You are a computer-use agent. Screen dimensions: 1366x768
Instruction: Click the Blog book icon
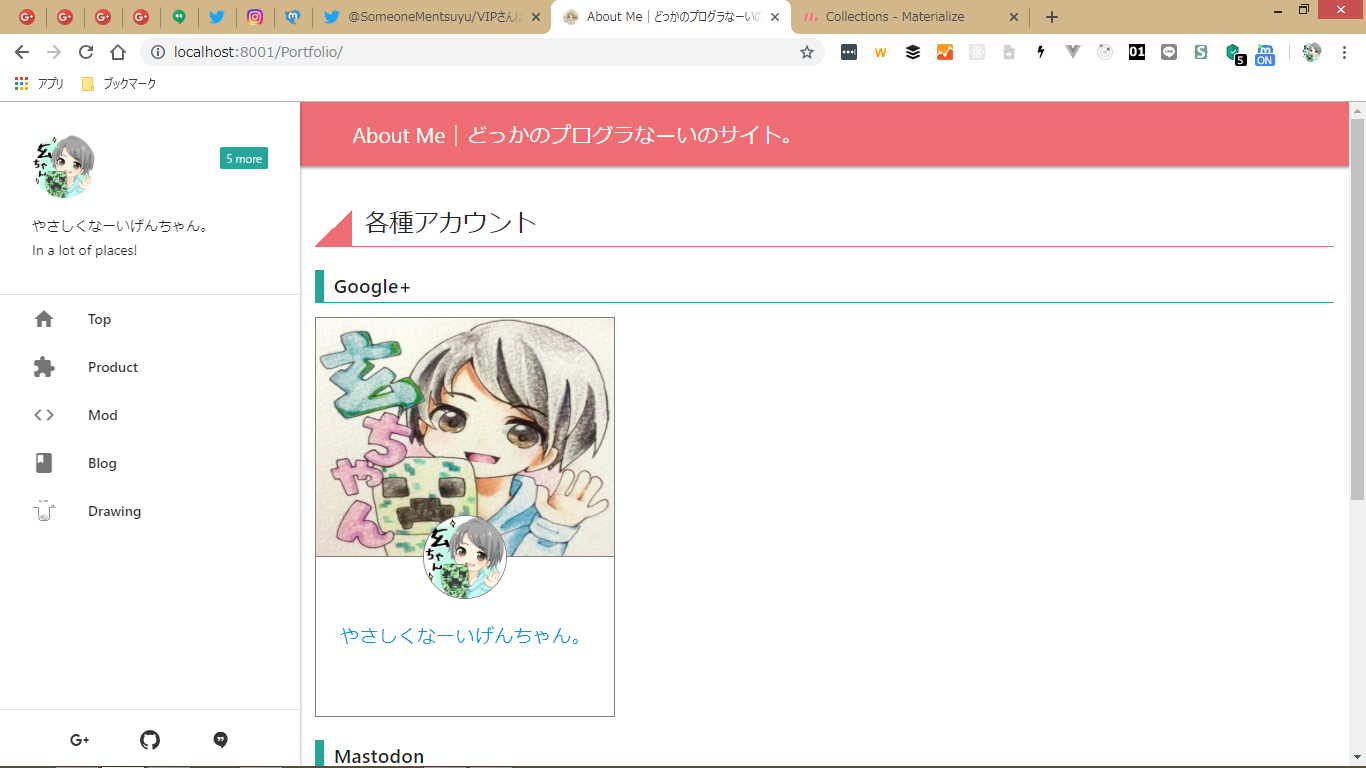coord(44,463)
